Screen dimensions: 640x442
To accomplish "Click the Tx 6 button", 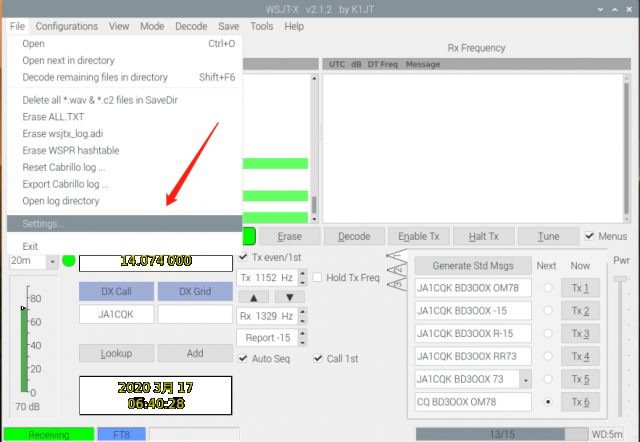I will coord(580,402).
